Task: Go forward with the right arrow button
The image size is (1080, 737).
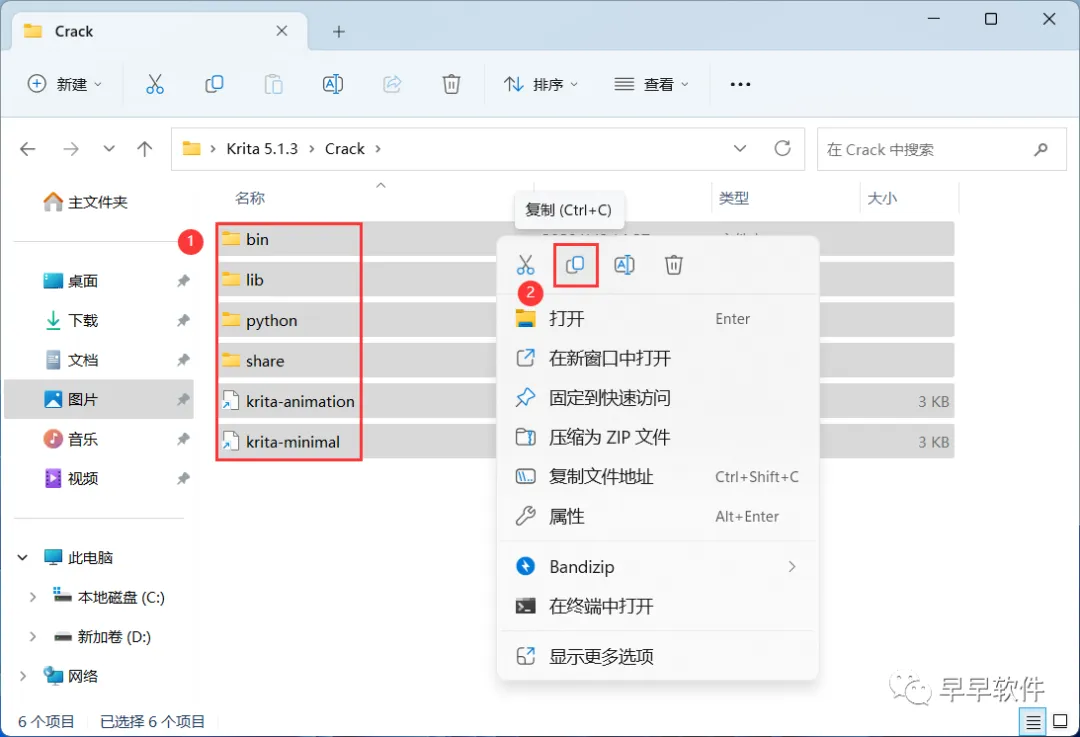Action: click(x=71, y=149)
